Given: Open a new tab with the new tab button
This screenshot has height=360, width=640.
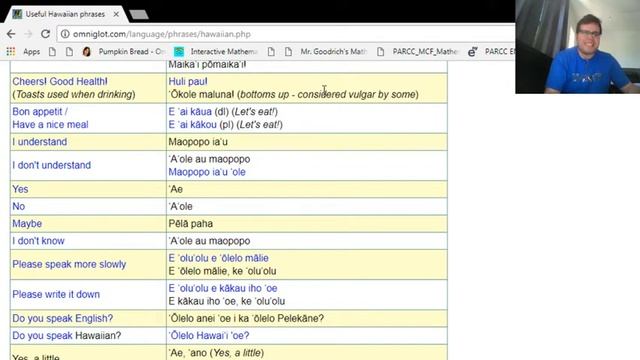Looking at the screenshot, I should [x=139, y=15].
